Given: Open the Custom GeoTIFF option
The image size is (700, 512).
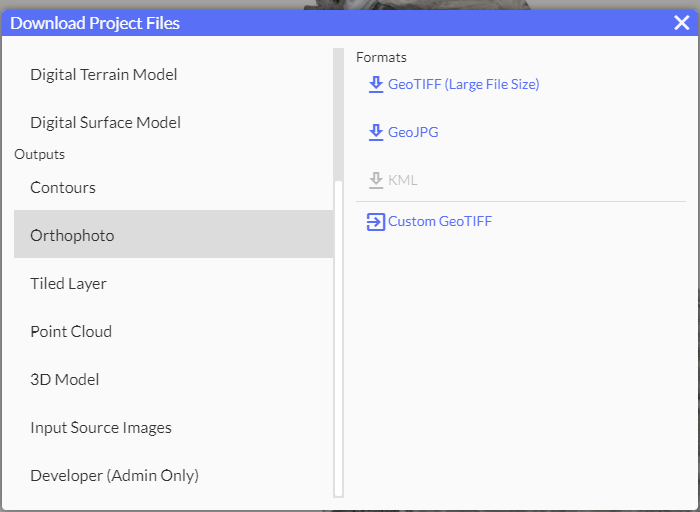Looking at the screenshot, I should [440, 222].
